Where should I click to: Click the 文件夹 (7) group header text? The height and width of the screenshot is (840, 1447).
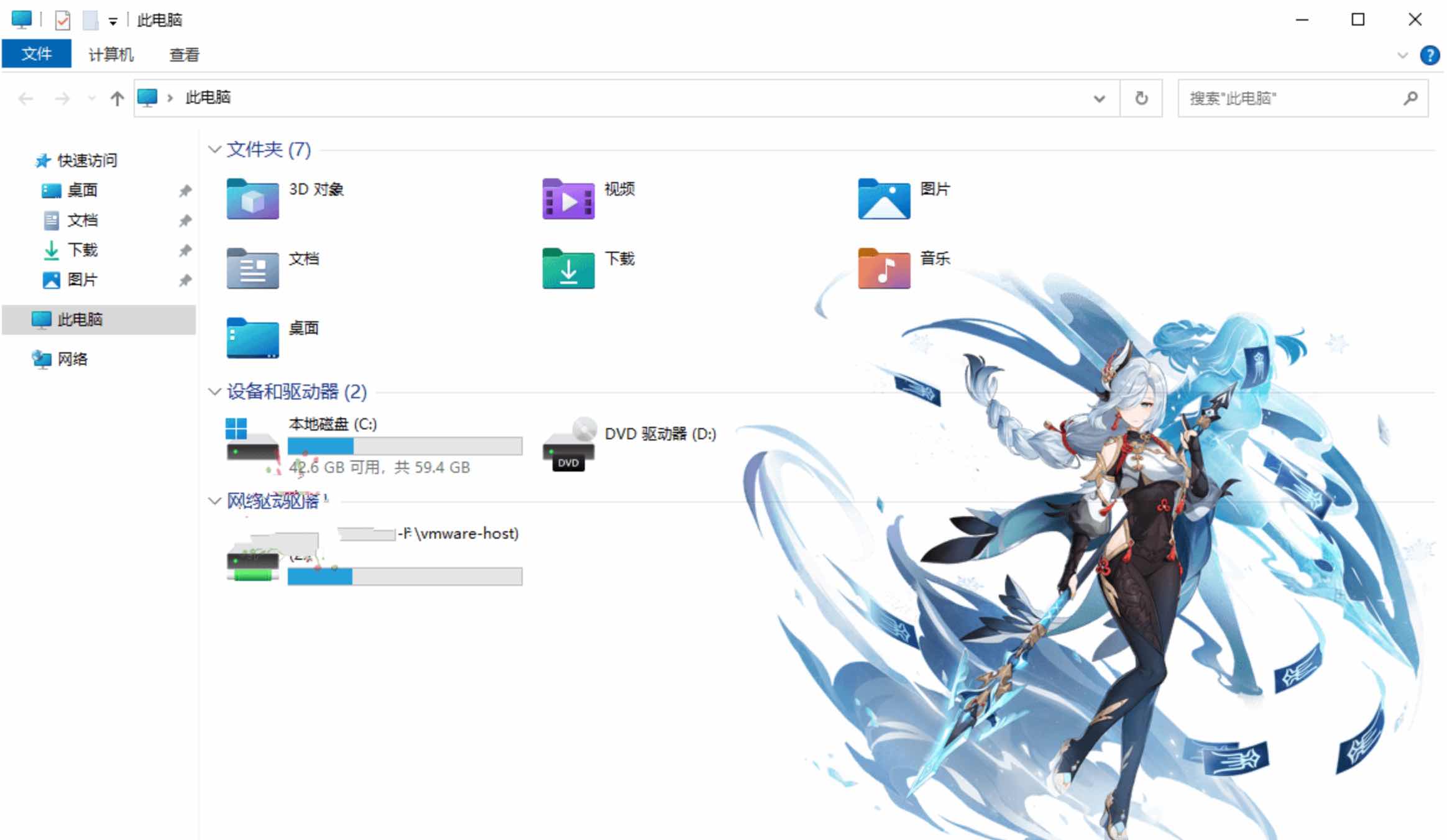click(x=269, y=149)
